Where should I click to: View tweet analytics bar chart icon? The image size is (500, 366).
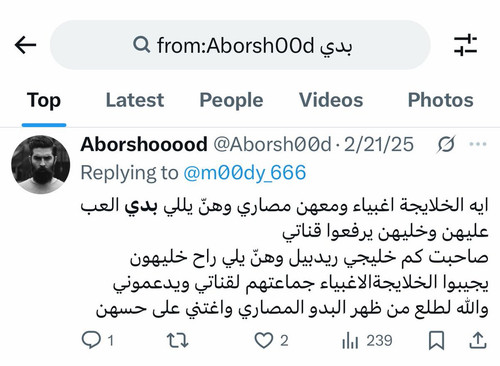350,341
